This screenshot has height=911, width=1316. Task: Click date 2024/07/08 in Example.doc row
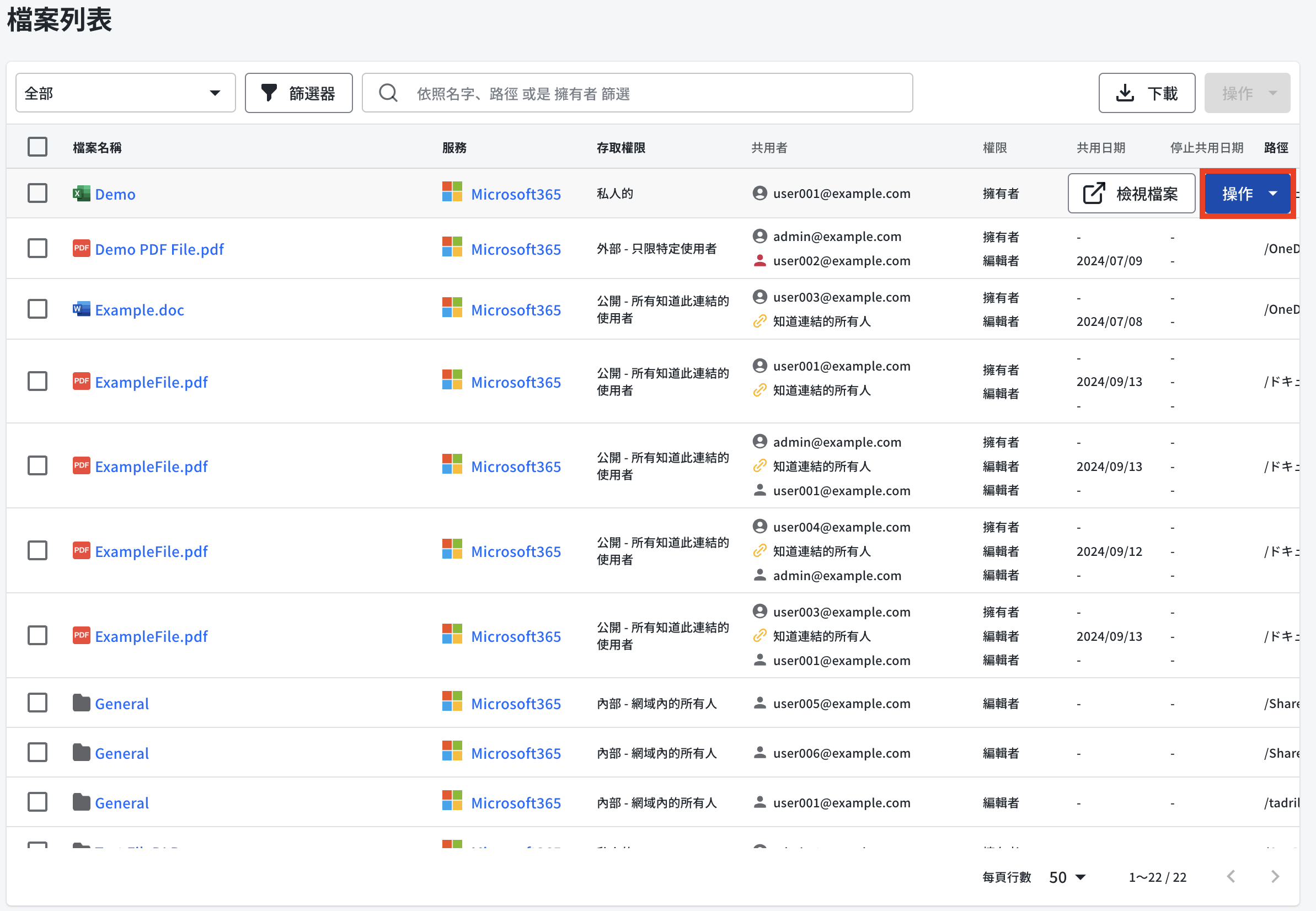tap(1109, 321)
